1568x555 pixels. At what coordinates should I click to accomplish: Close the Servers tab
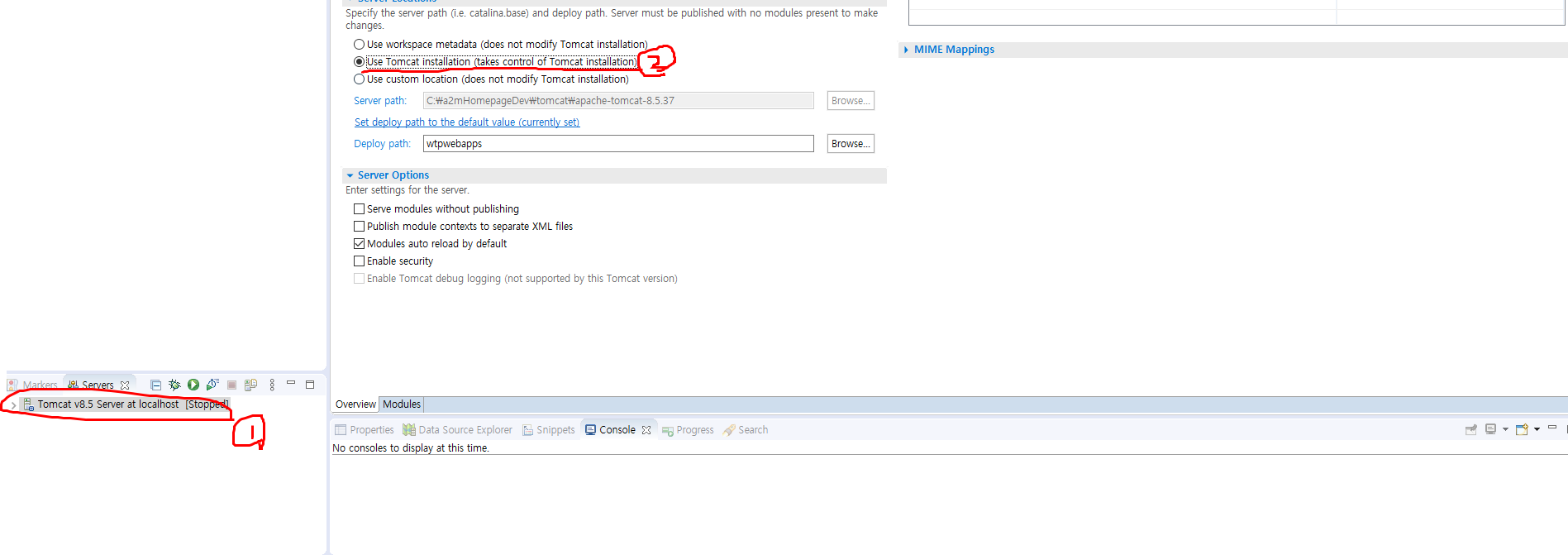tap(125, 385)
